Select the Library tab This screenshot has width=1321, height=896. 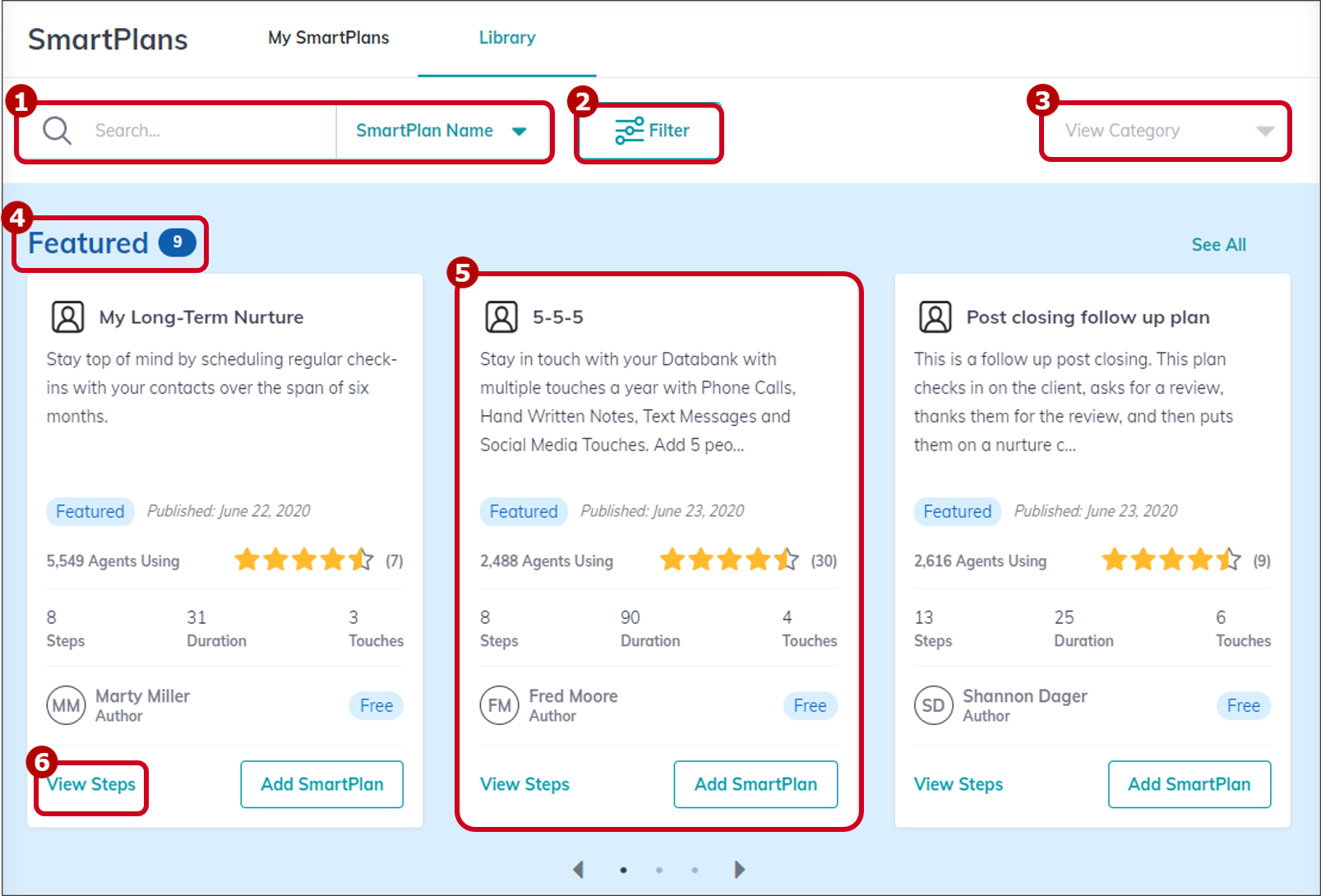[506, 37]
